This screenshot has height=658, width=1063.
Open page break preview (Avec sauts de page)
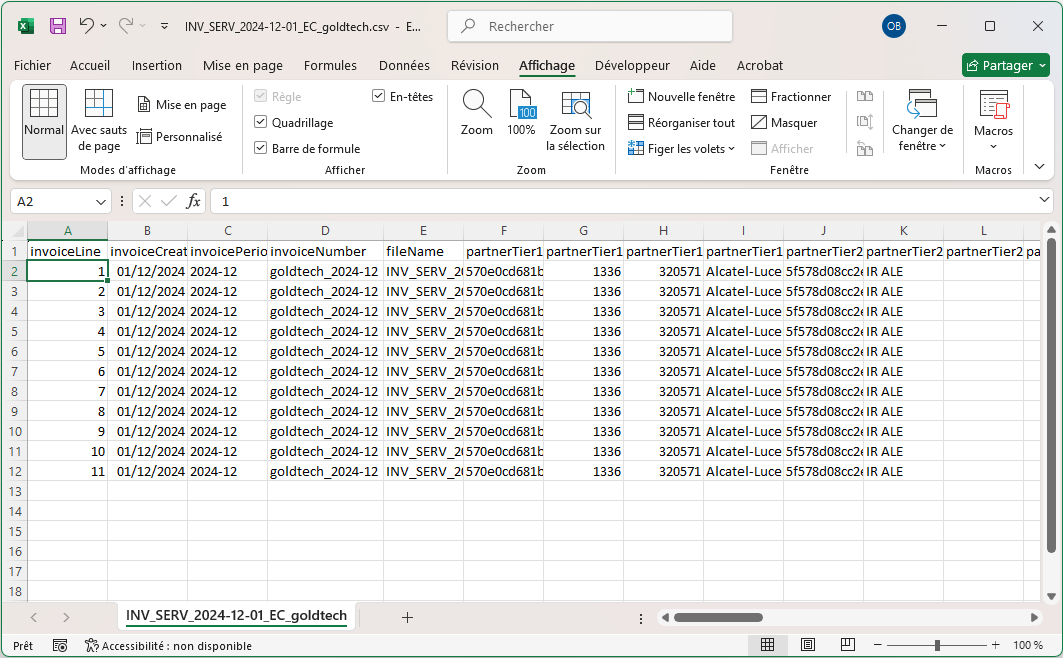coord(99,121)
